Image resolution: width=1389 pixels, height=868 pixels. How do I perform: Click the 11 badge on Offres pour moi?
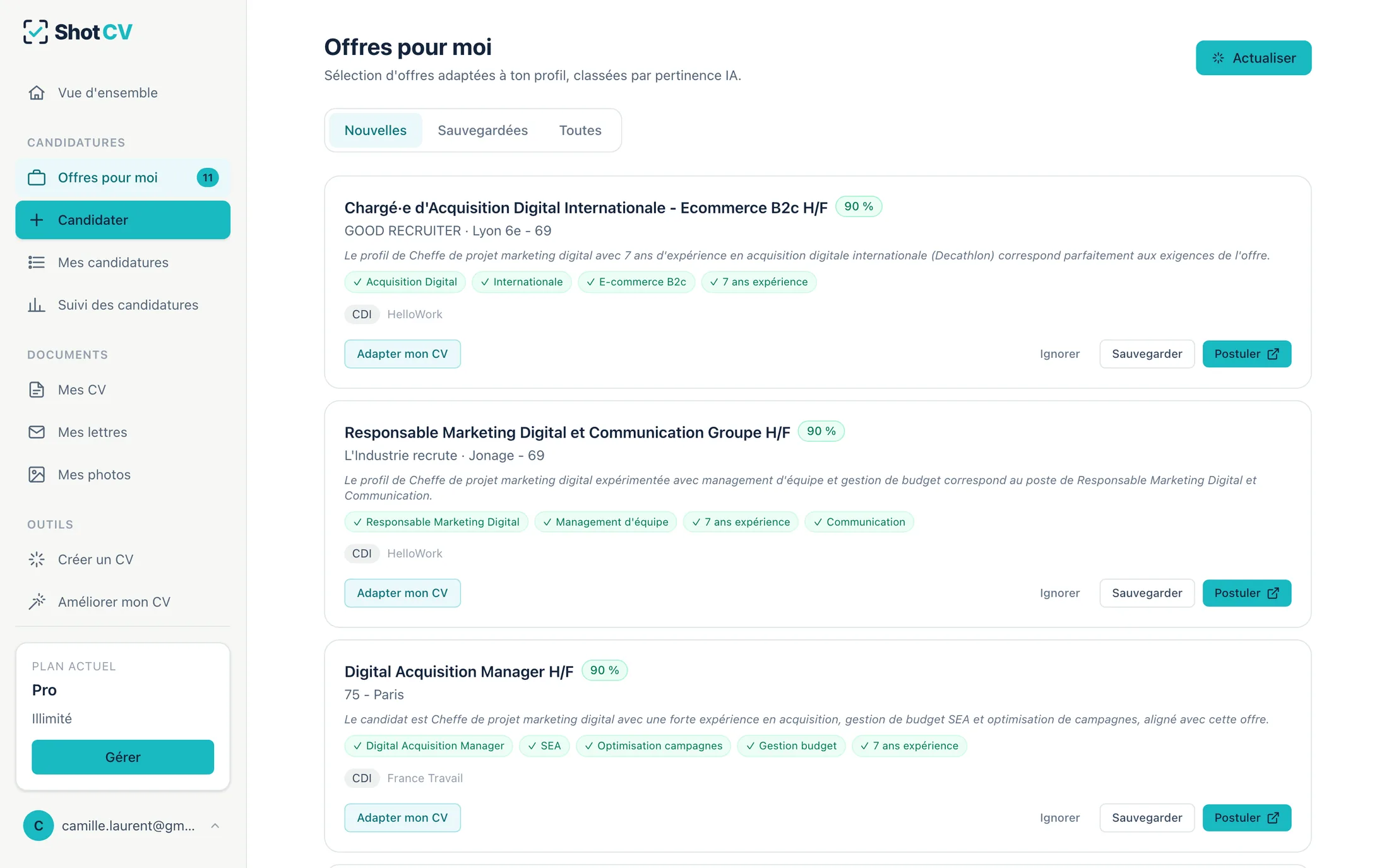coord(208,177)
